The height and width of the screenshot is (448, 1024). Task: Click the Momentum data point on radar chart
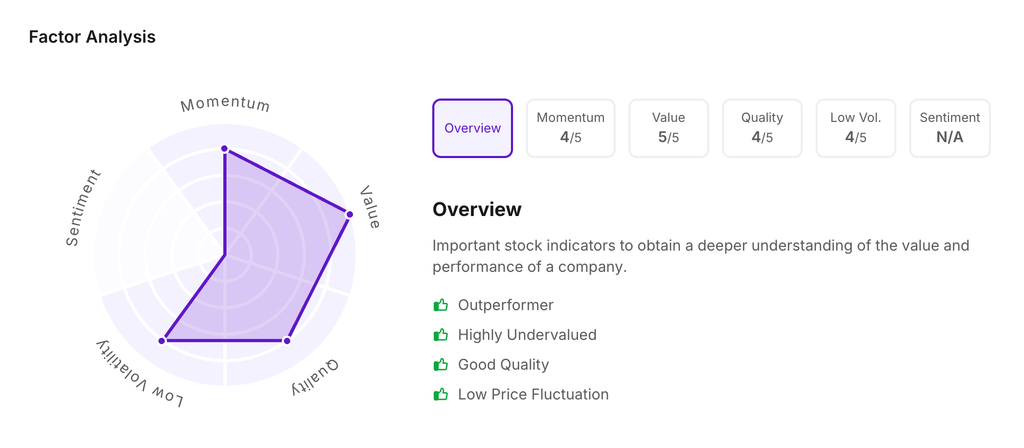[x=225, y=149]
